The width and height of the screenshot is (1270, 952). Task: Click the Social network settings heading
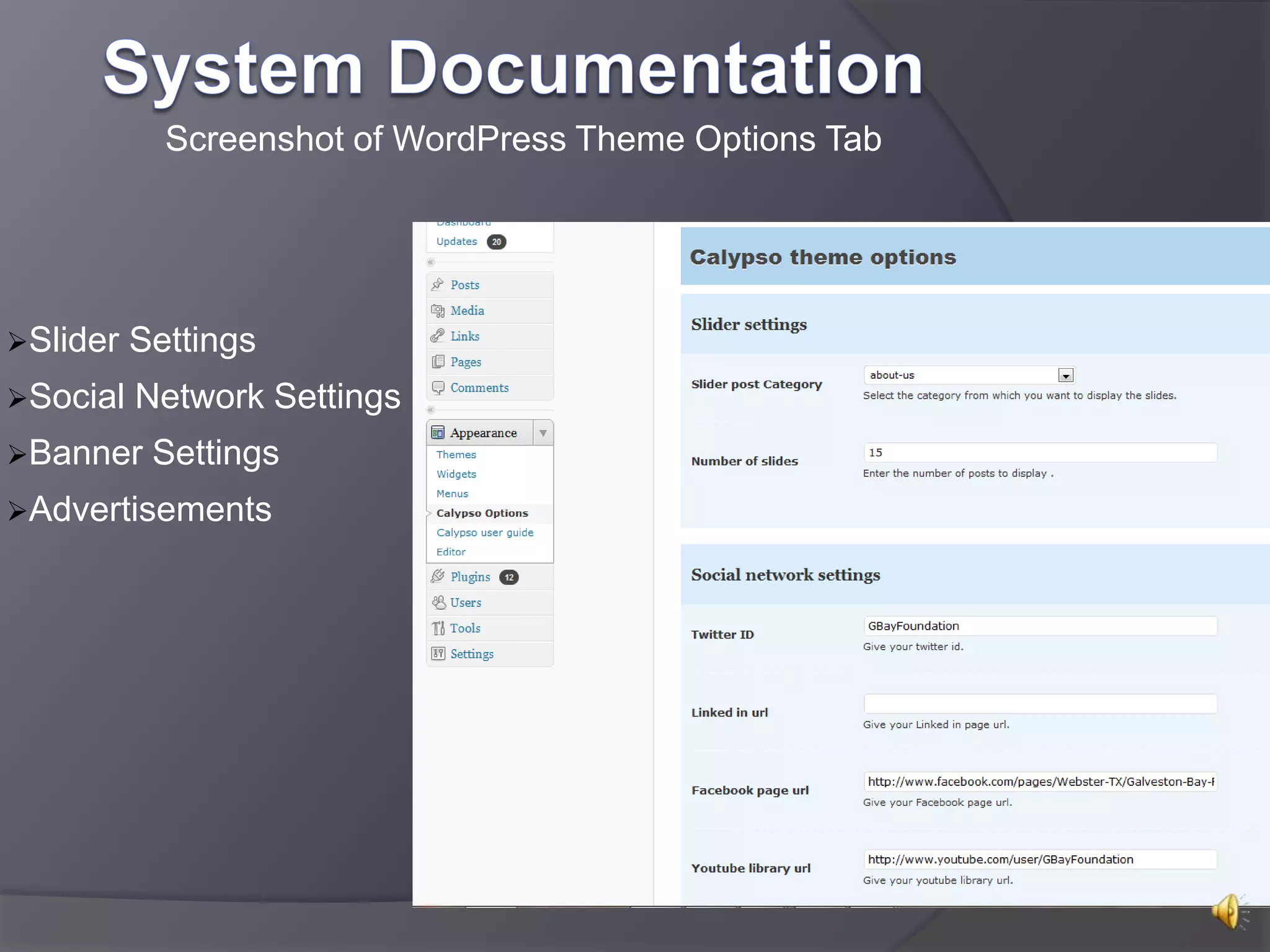click(785, 575)
